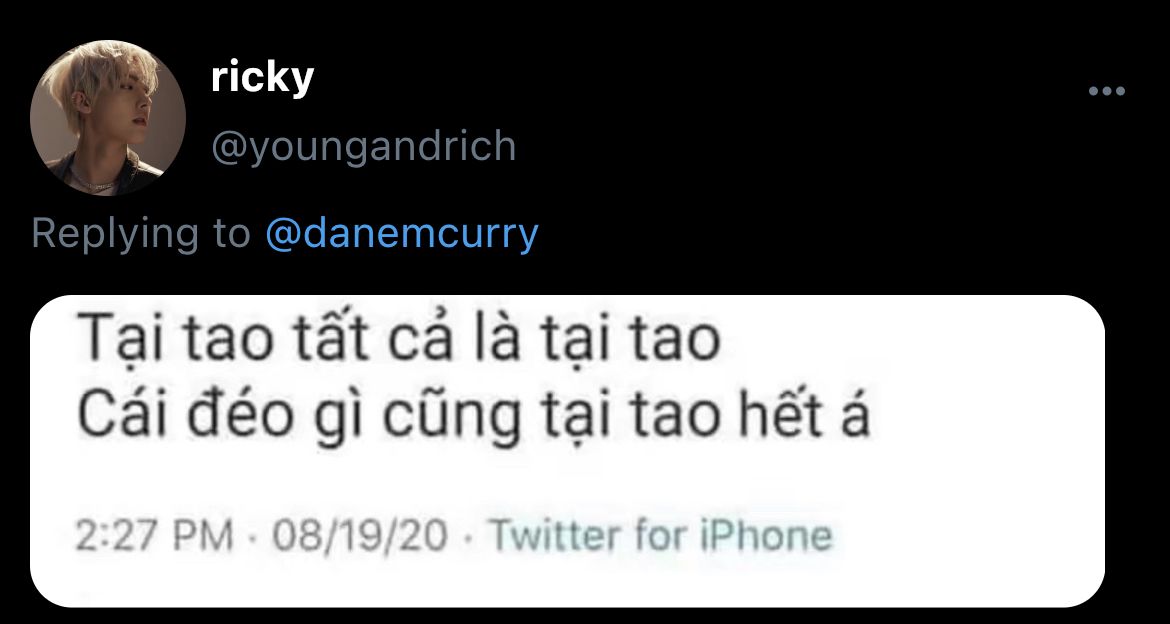Click the 2:27 PM timestamp in image
The image size is (1170, 624).
coord(155,535)
